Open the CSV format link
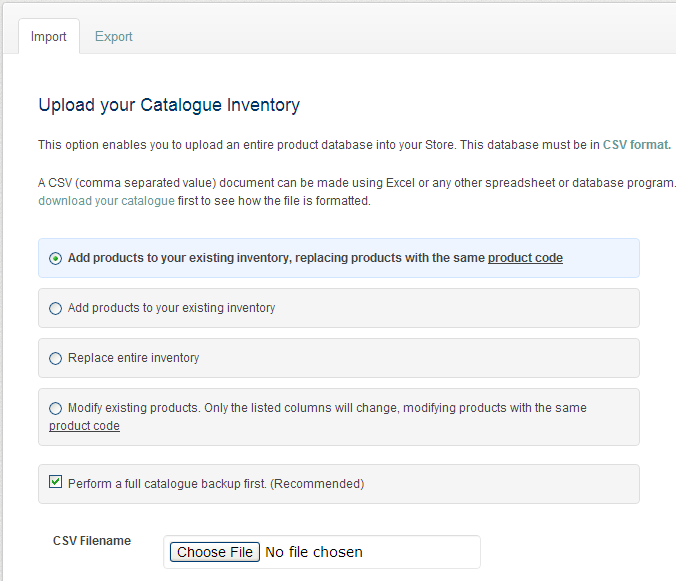Viewport: 676px width, 581px height. 636,145
